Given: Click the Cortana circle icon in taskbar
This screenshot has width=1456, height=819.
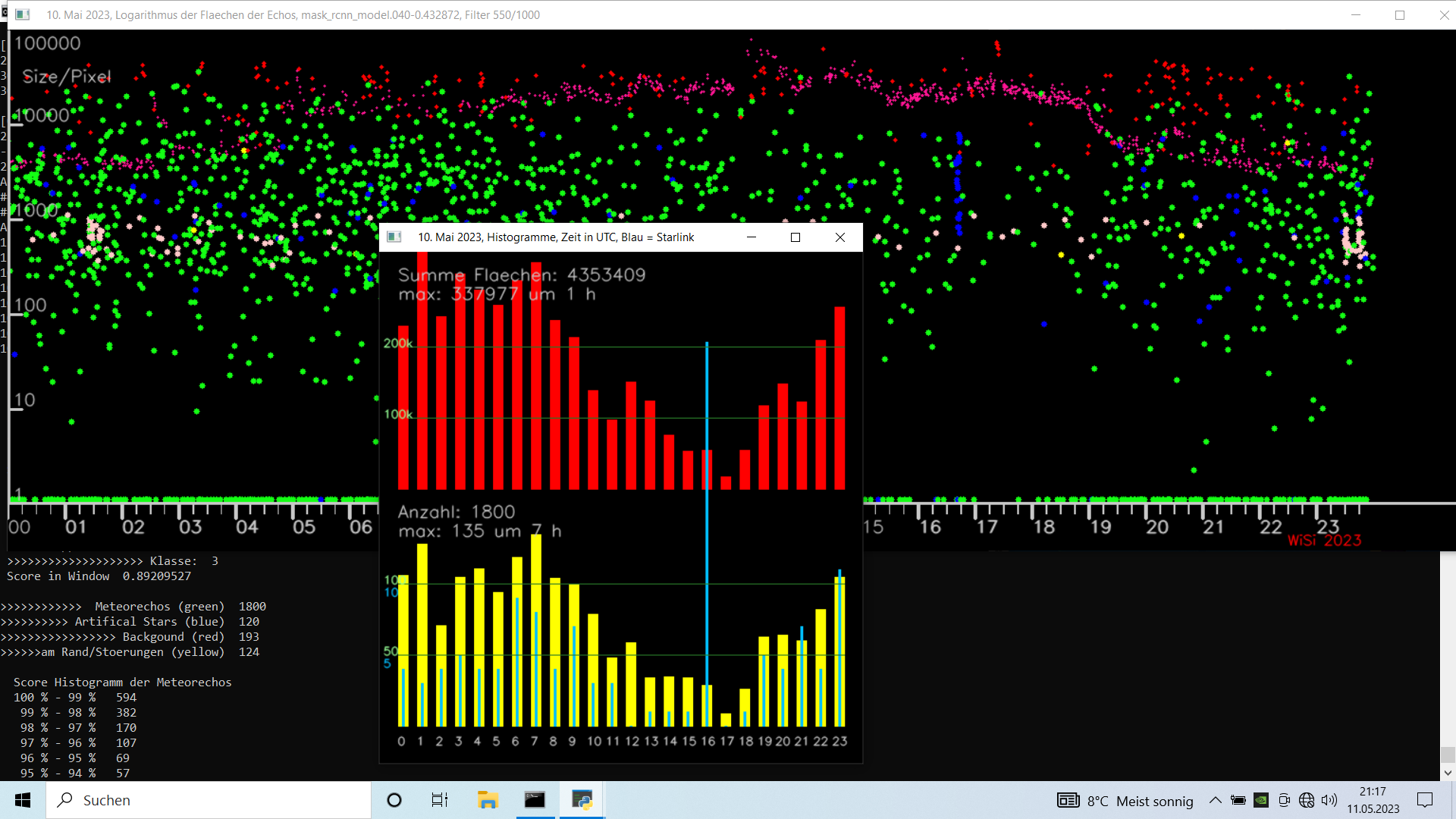Looking at the screenshot, I should pyautogui.click(x=394, y=800).
